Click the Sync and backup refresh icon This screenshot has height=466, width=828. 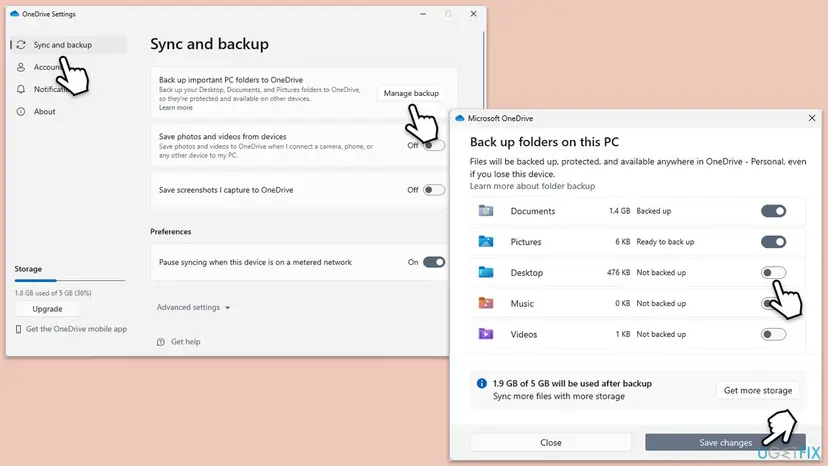tap(21, 45)
